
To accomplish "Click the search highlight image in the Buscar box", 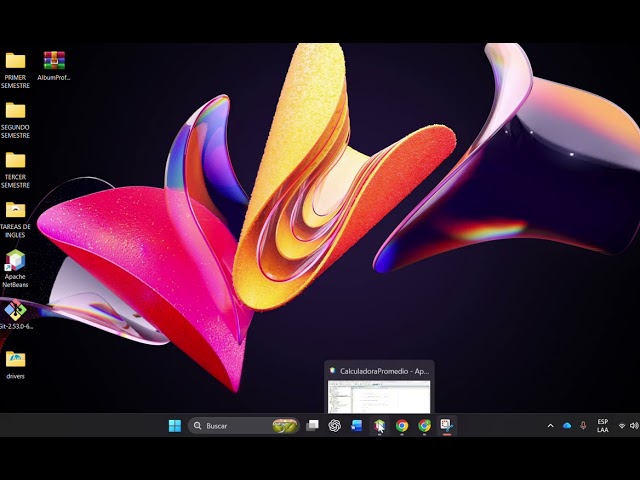I will click(284, 426).
